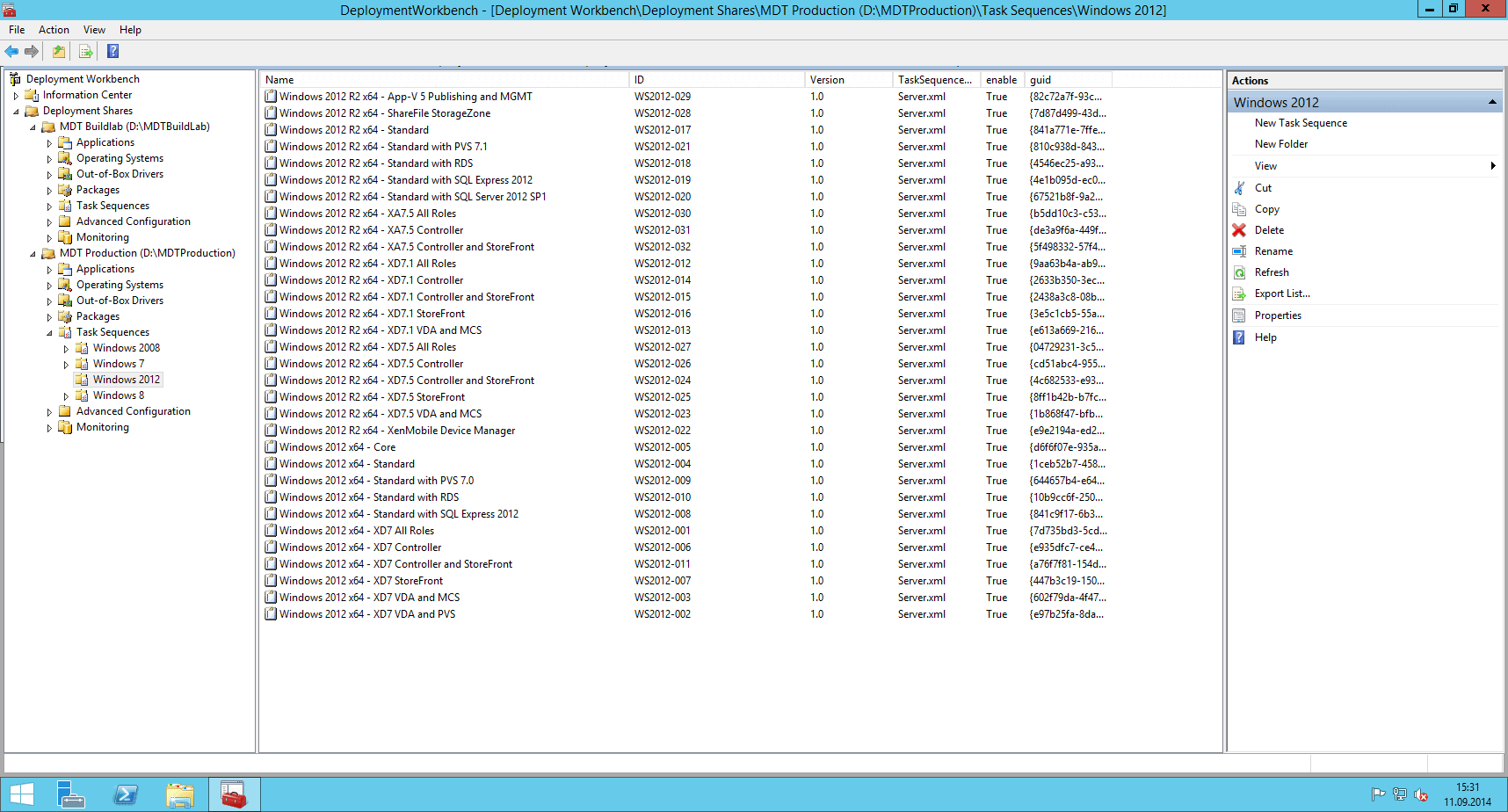Click the Properties icon in Actions pane
This screenshot has height=812, width=1508.
point(1239,315)
